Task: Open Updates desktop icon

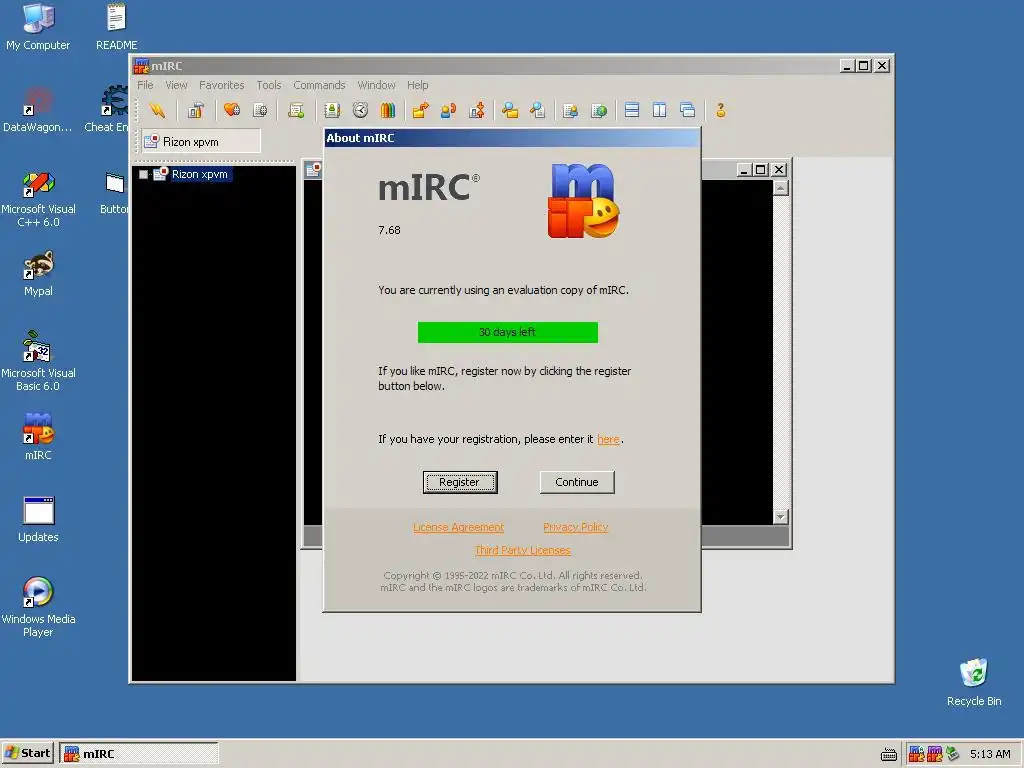Action: (38, 519)
